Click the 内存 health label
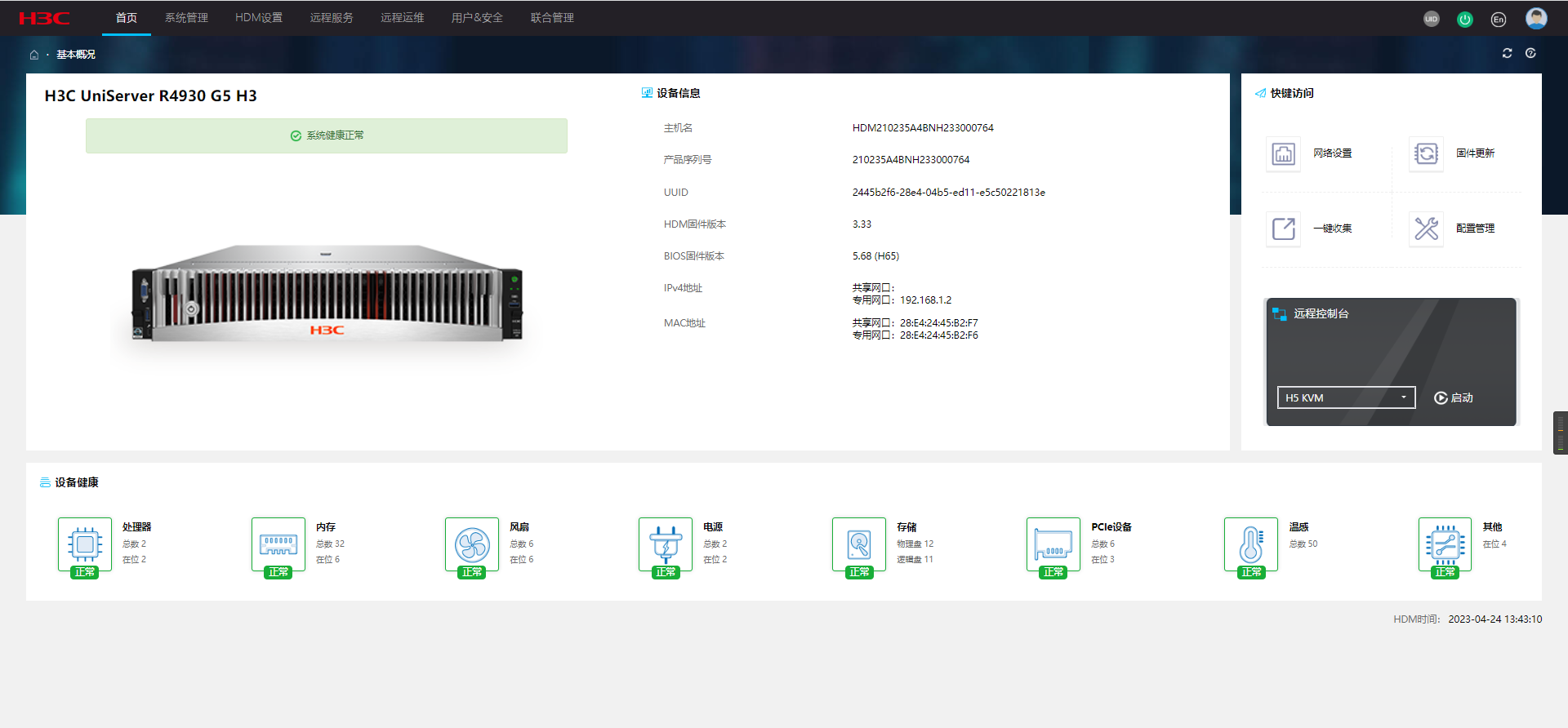The image size is (1568, 728). coord(326,527)
